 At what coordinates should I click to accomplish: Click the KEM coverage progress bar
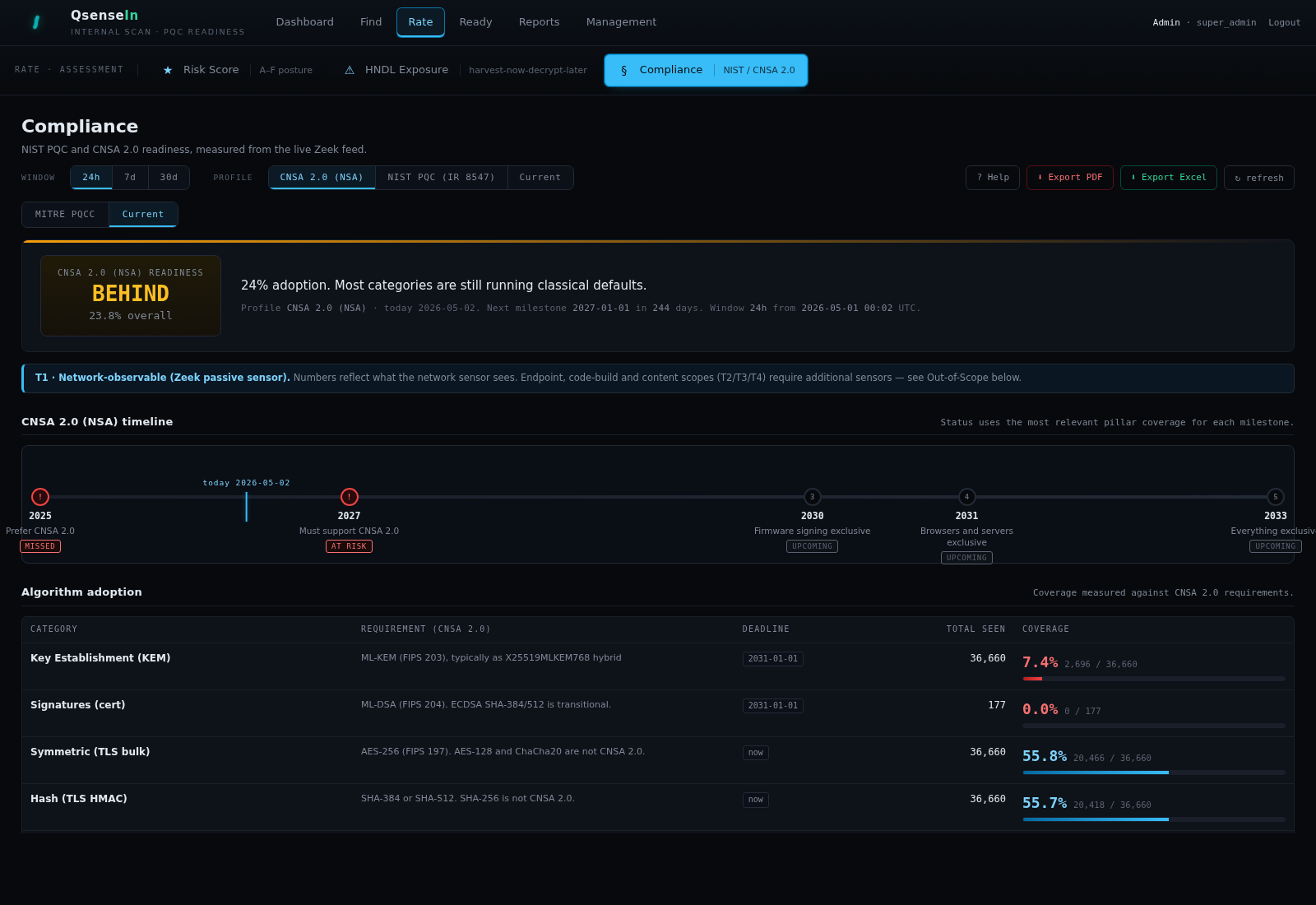pyautogui.click(x=1154, y=679)
